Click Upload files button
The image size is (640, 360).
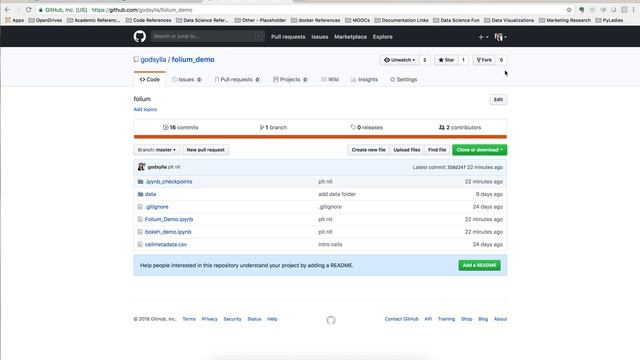coord(407,150)
